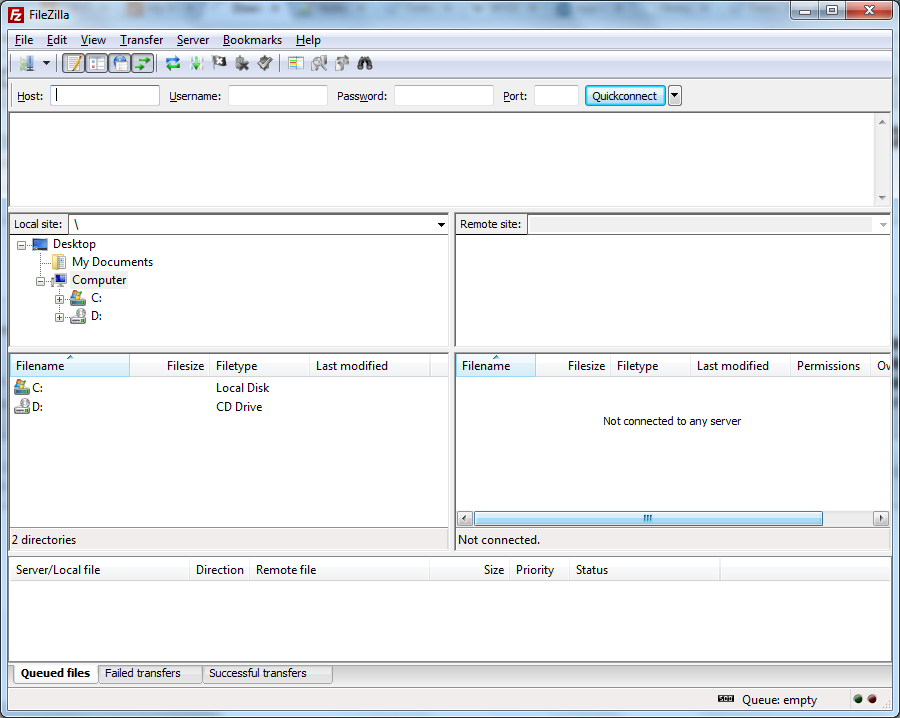Select Desktop in the local tree
This screenshot has height=718, width=900.
(74, 244)
